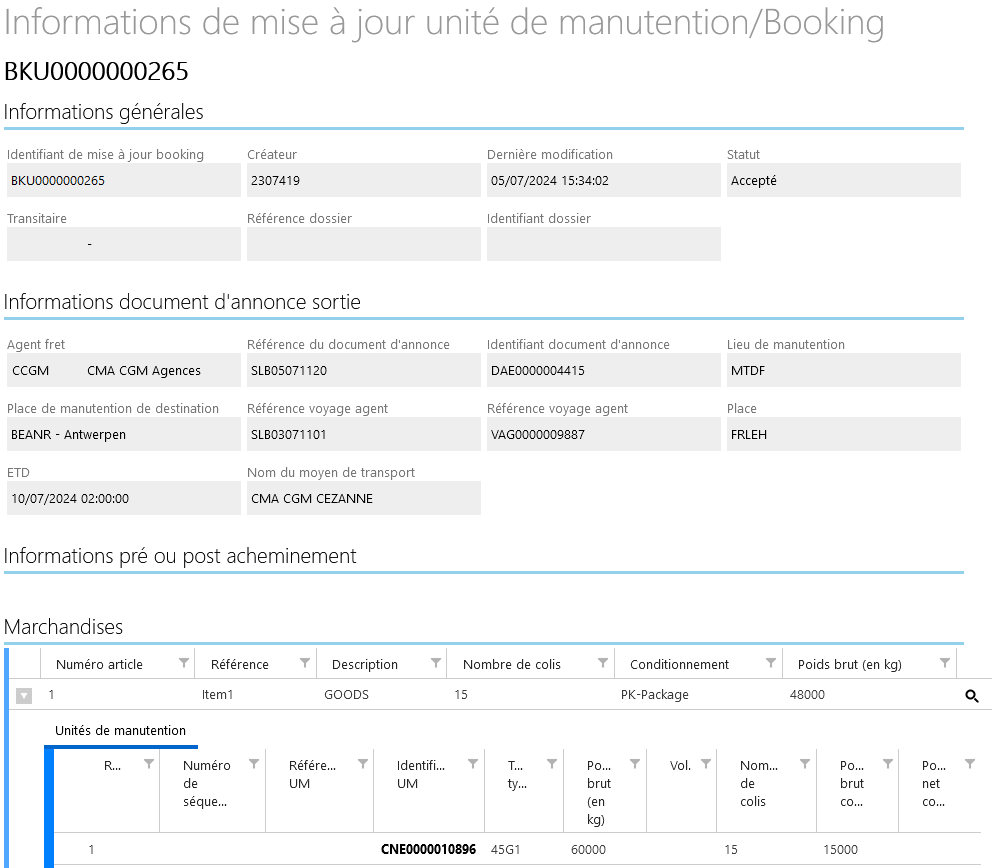Click the Description column header
This screenshot has height=868, width=992.
[365, 664]
